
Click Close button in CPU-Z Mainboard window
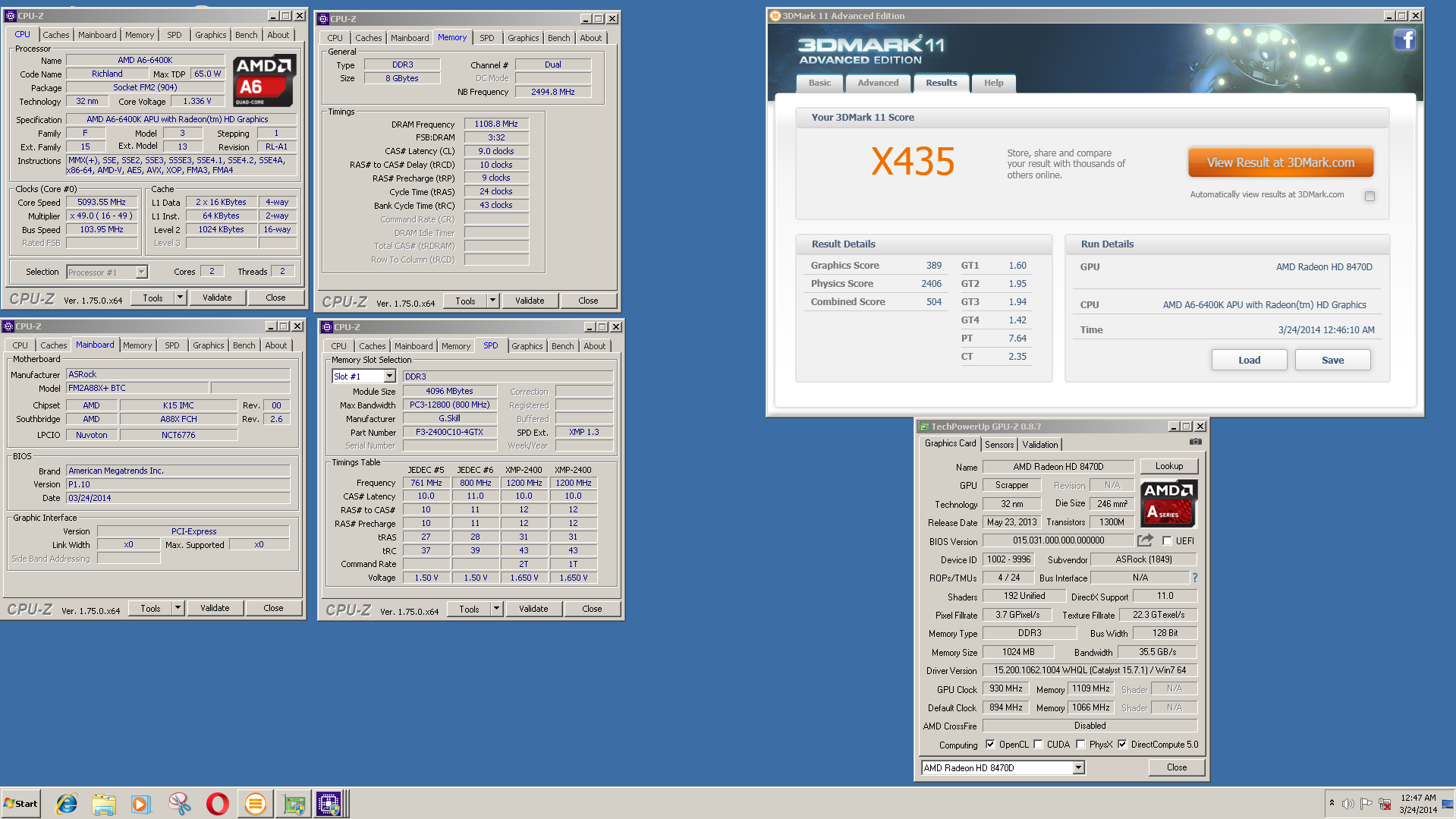click(273, 608)
